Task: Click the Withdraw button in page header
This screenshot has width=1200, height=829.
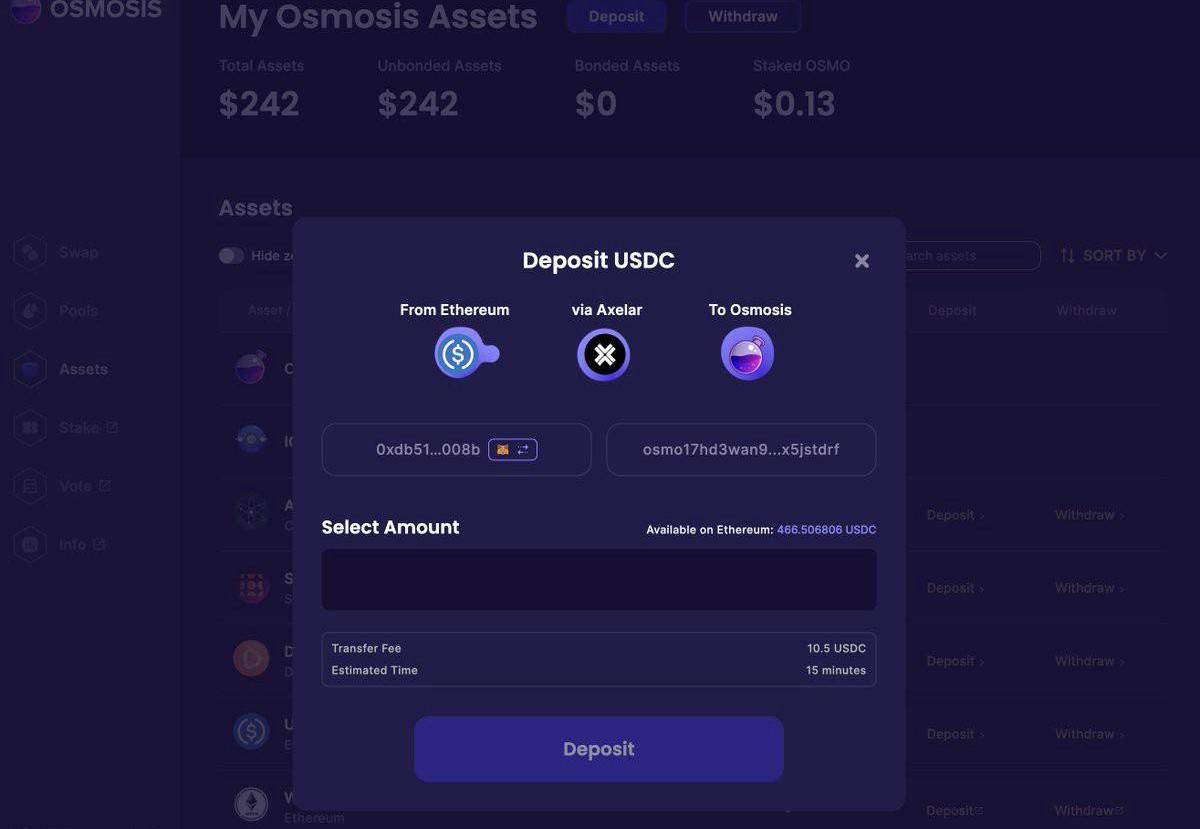Action: click(742, 17)
